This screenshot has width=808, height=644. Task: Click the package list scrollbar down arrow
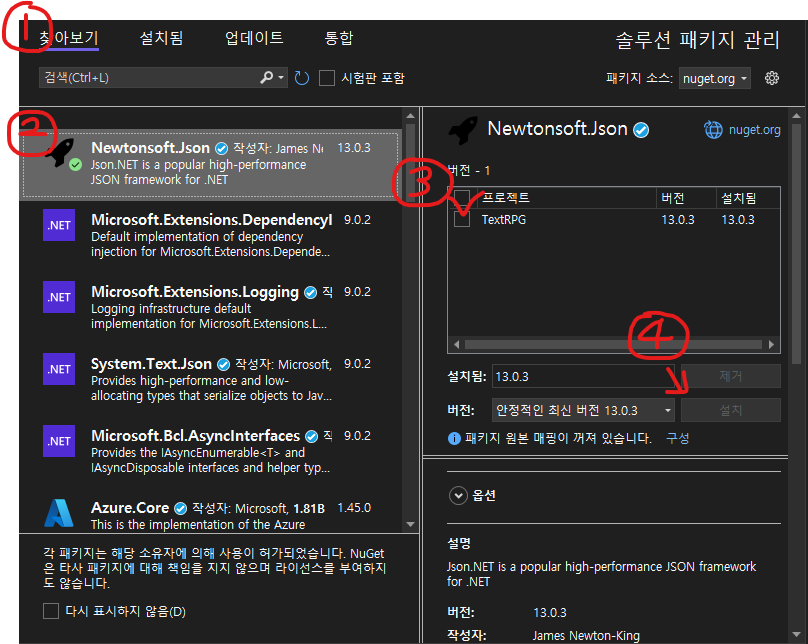[x=411, y=524]
